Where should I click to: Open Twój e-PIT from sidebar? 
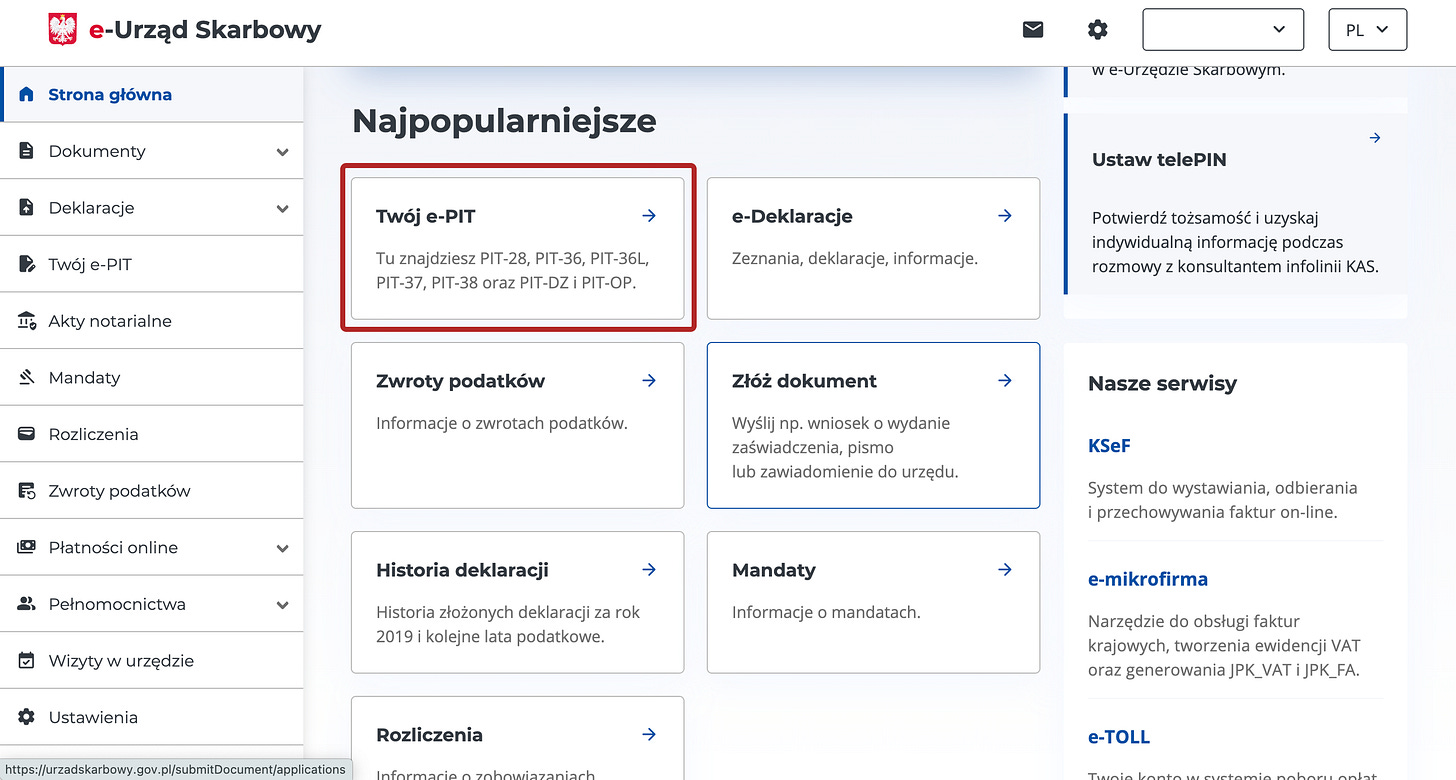(152, 264)
